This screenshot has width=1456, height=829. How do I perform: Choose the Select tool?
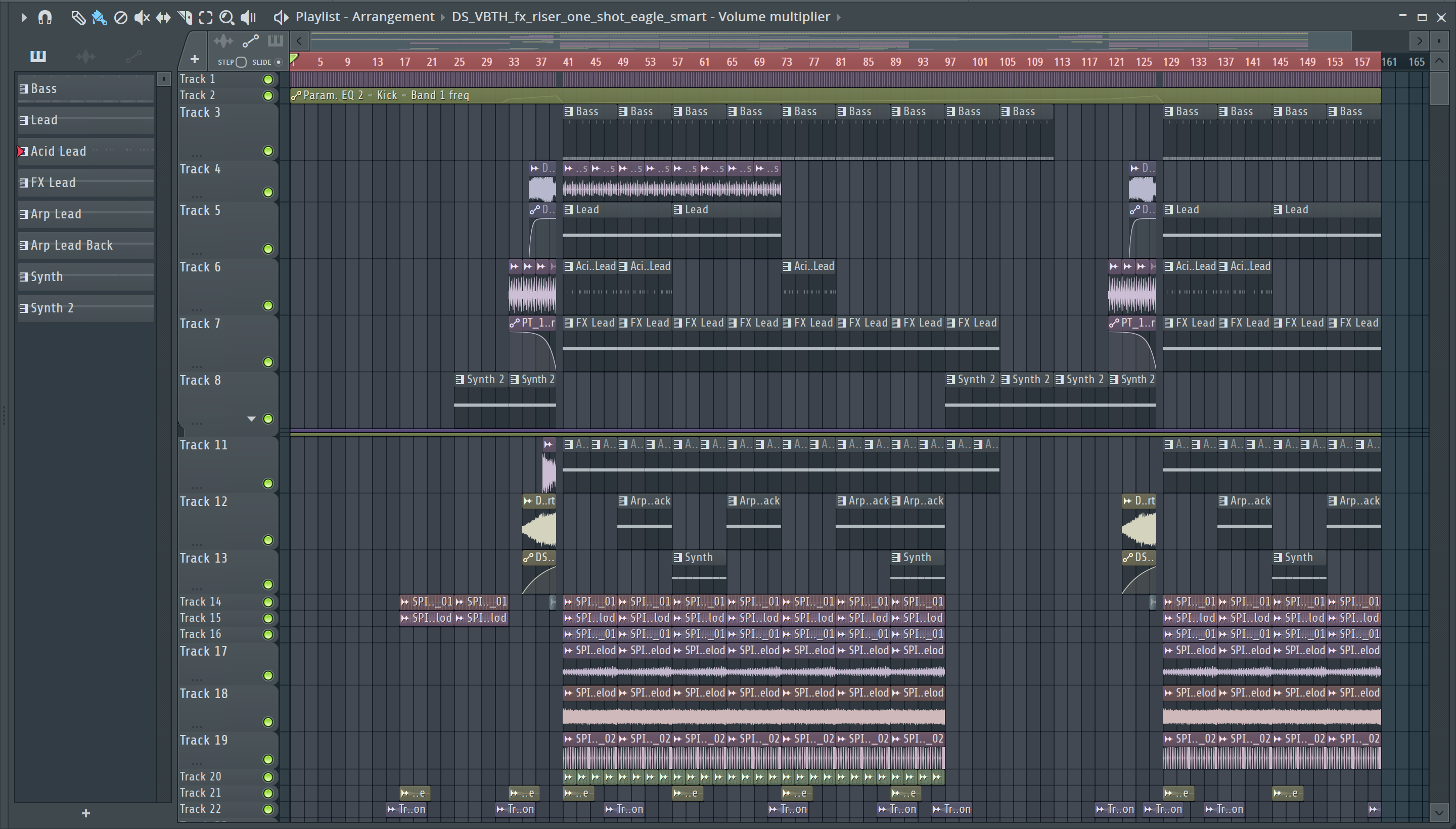206,18
